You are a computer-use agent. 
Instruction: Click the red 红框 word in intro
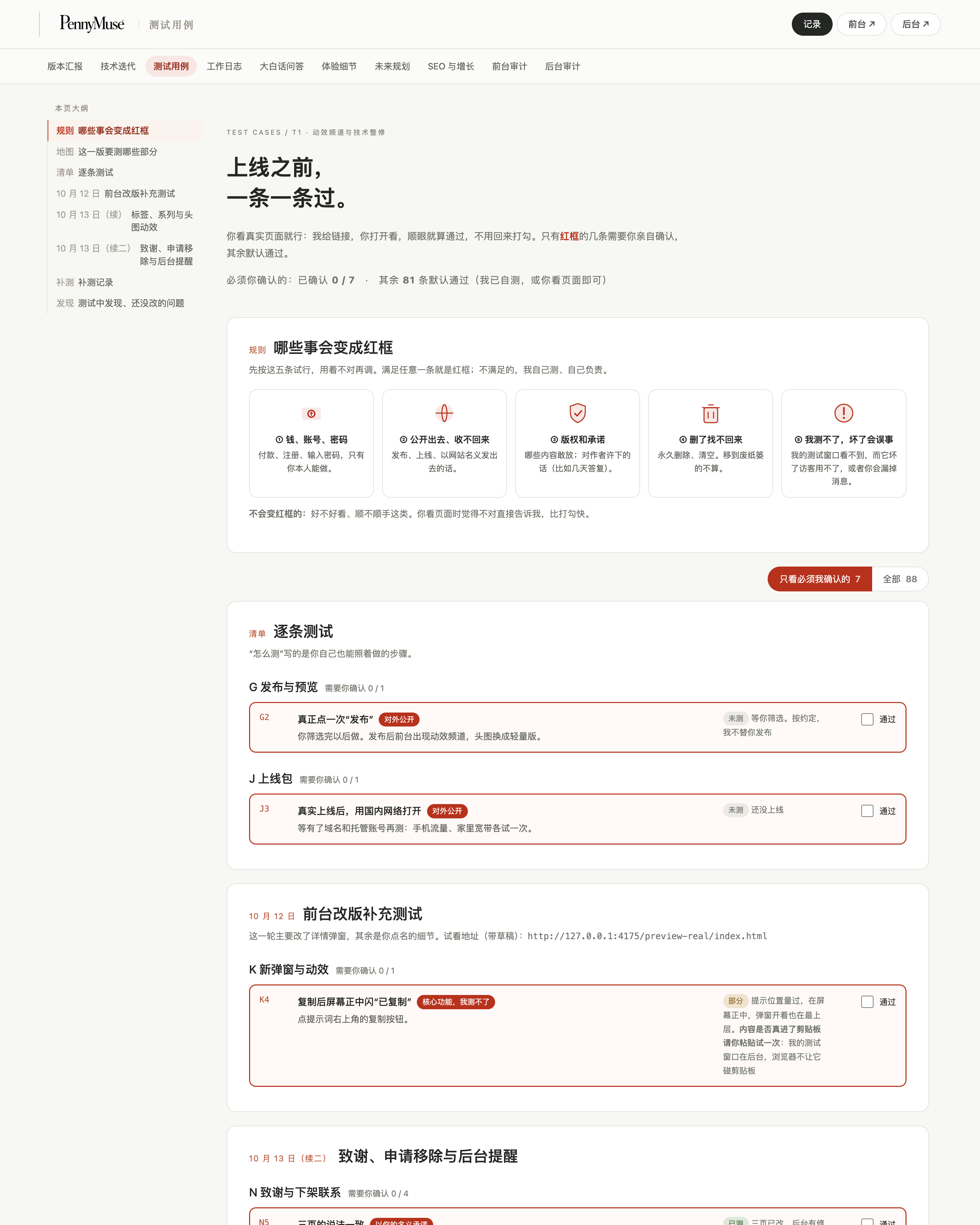click(x=569, y=236)
